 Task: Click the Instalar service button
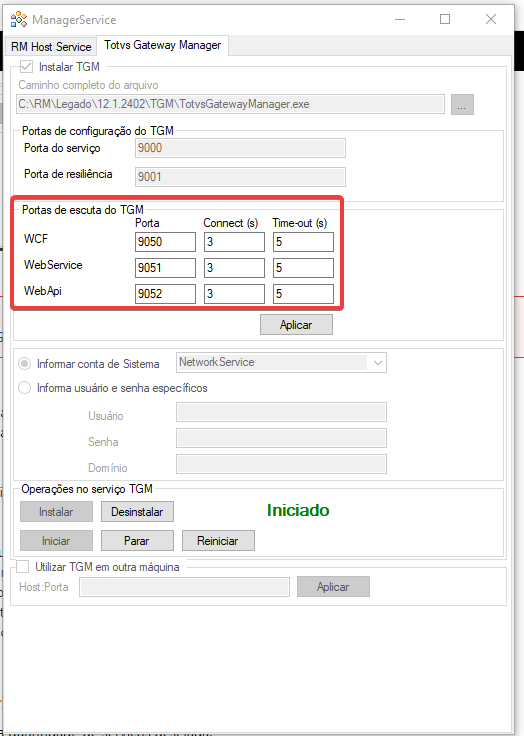[56, 512]
